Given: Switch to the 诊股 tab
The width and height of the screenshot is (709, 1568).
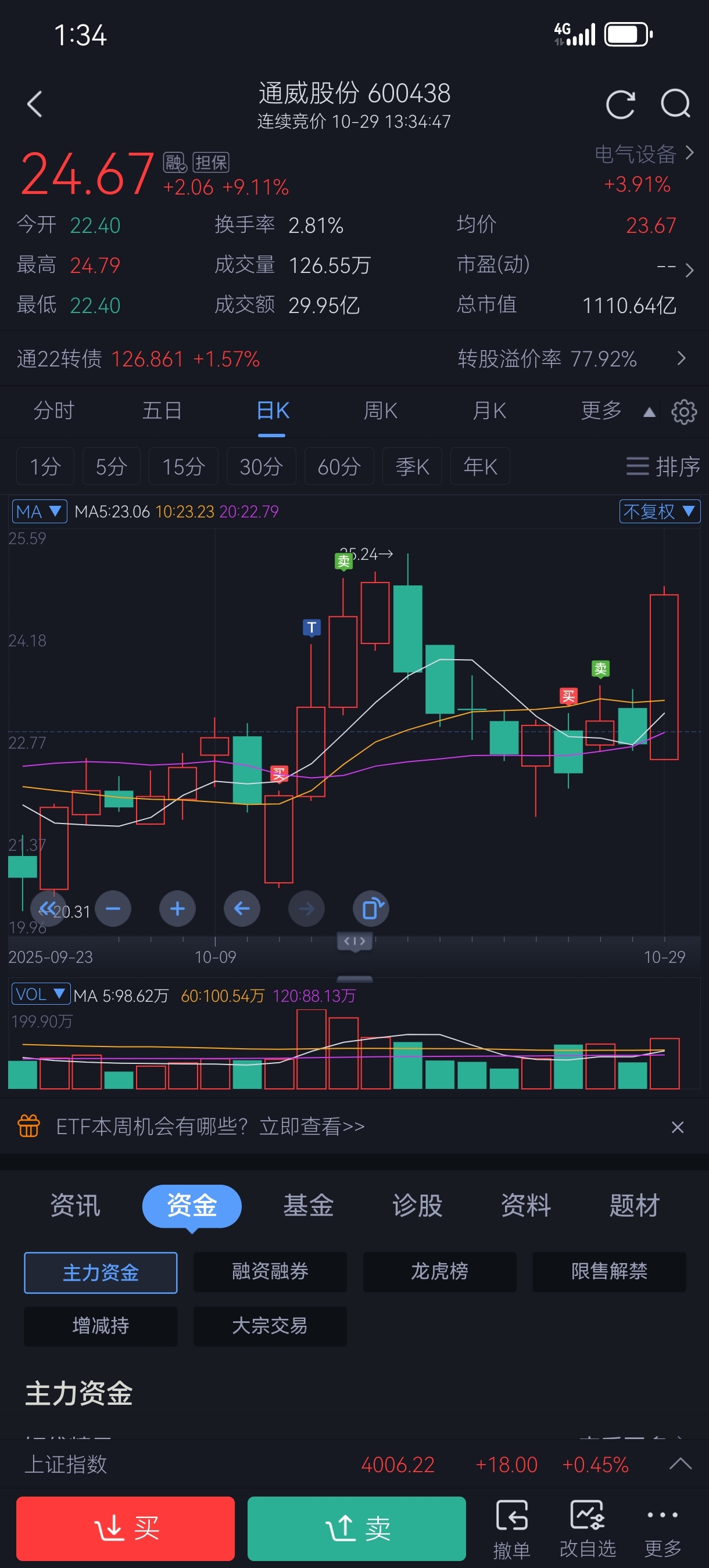Looking at the screenshot, I should click(417, 1205).
